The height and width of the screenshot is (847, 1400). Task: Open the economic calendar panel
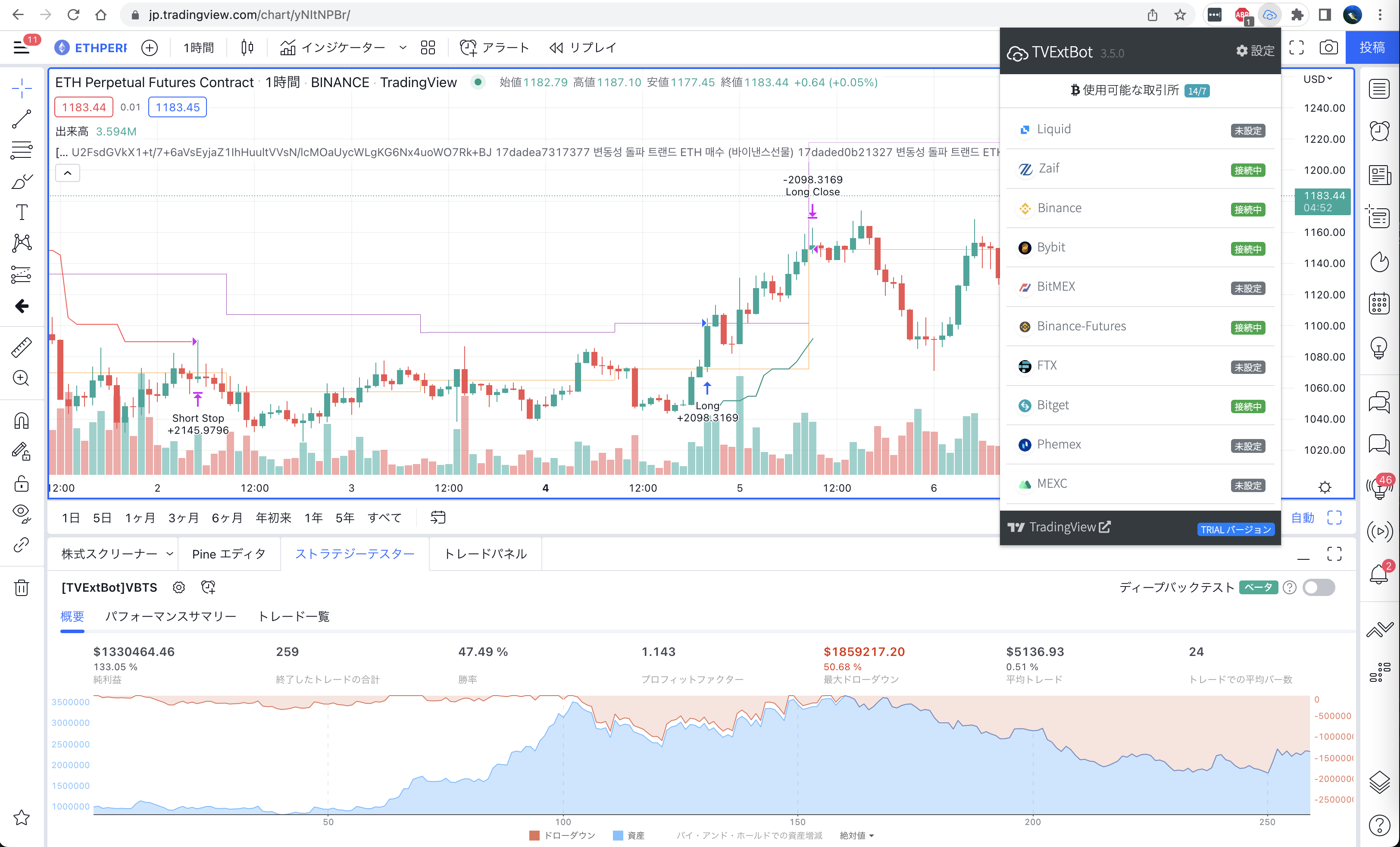click(1379, 304)
